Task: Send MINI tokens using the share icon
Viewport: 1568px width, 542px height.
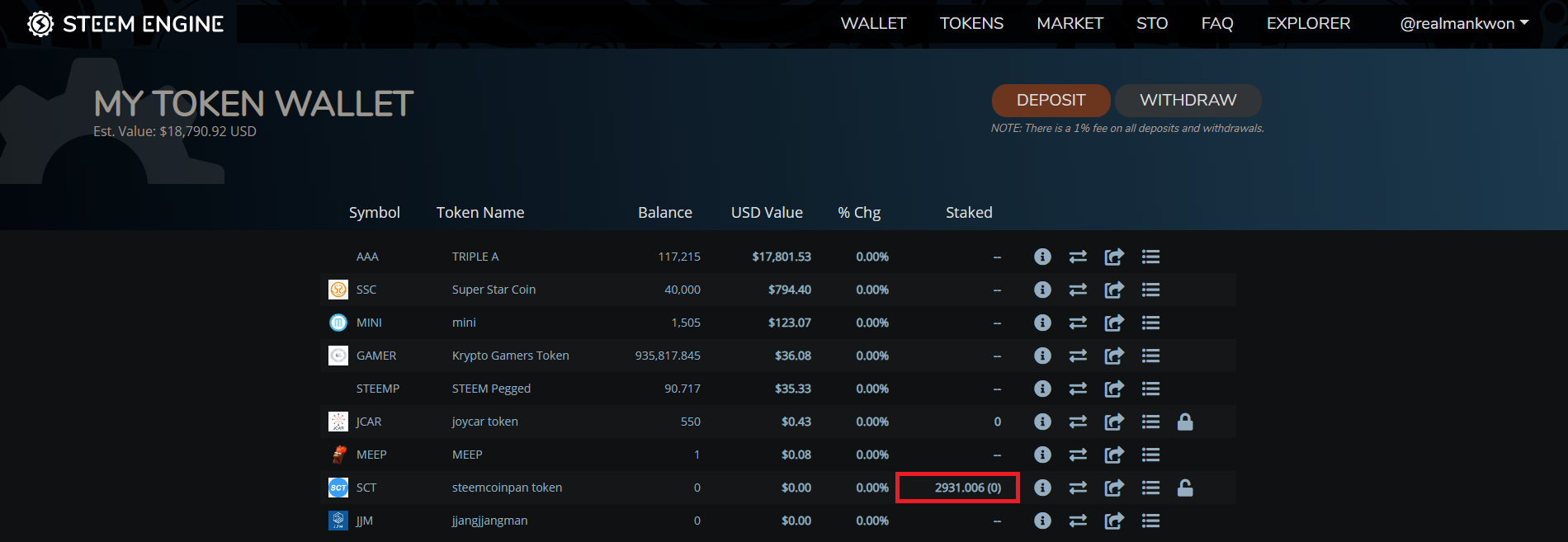Action: [1114, 323]
